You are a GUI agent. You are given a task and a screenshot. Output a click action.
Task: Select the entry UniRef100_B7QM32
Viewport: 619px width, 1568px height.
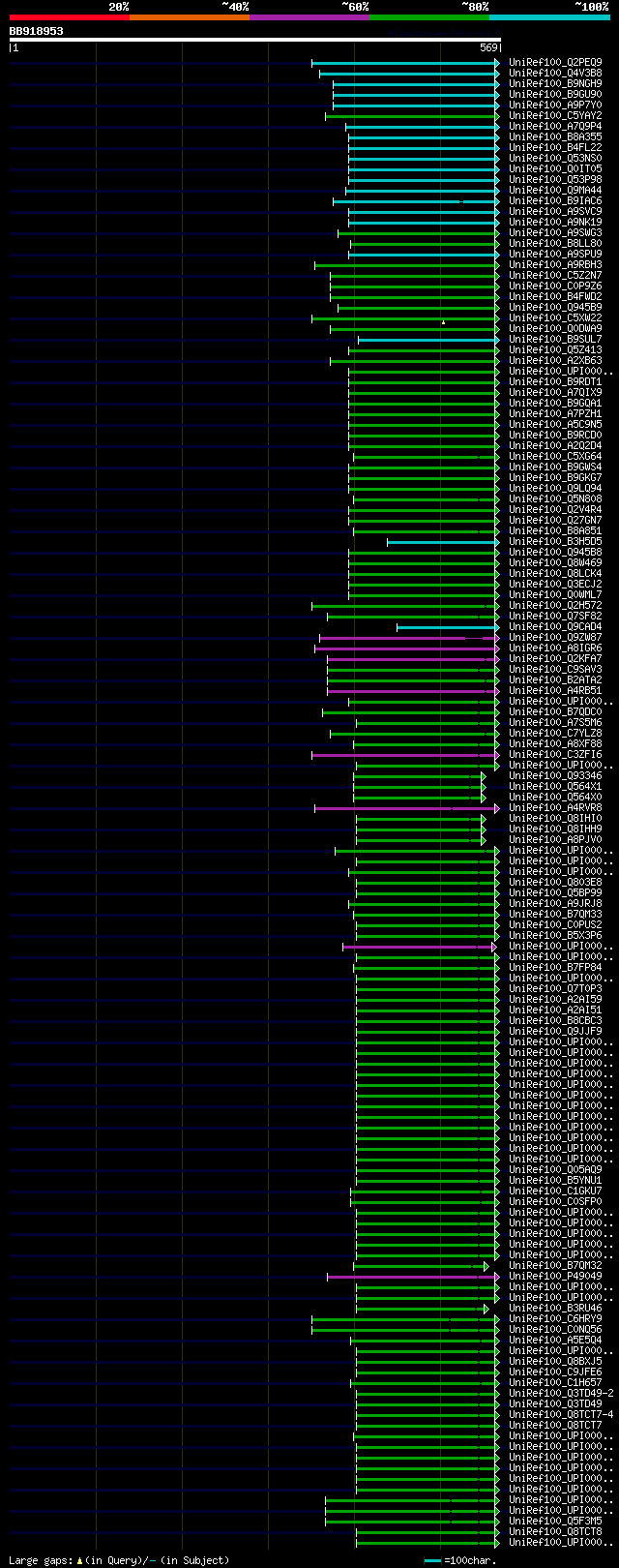click(555, 1265)
